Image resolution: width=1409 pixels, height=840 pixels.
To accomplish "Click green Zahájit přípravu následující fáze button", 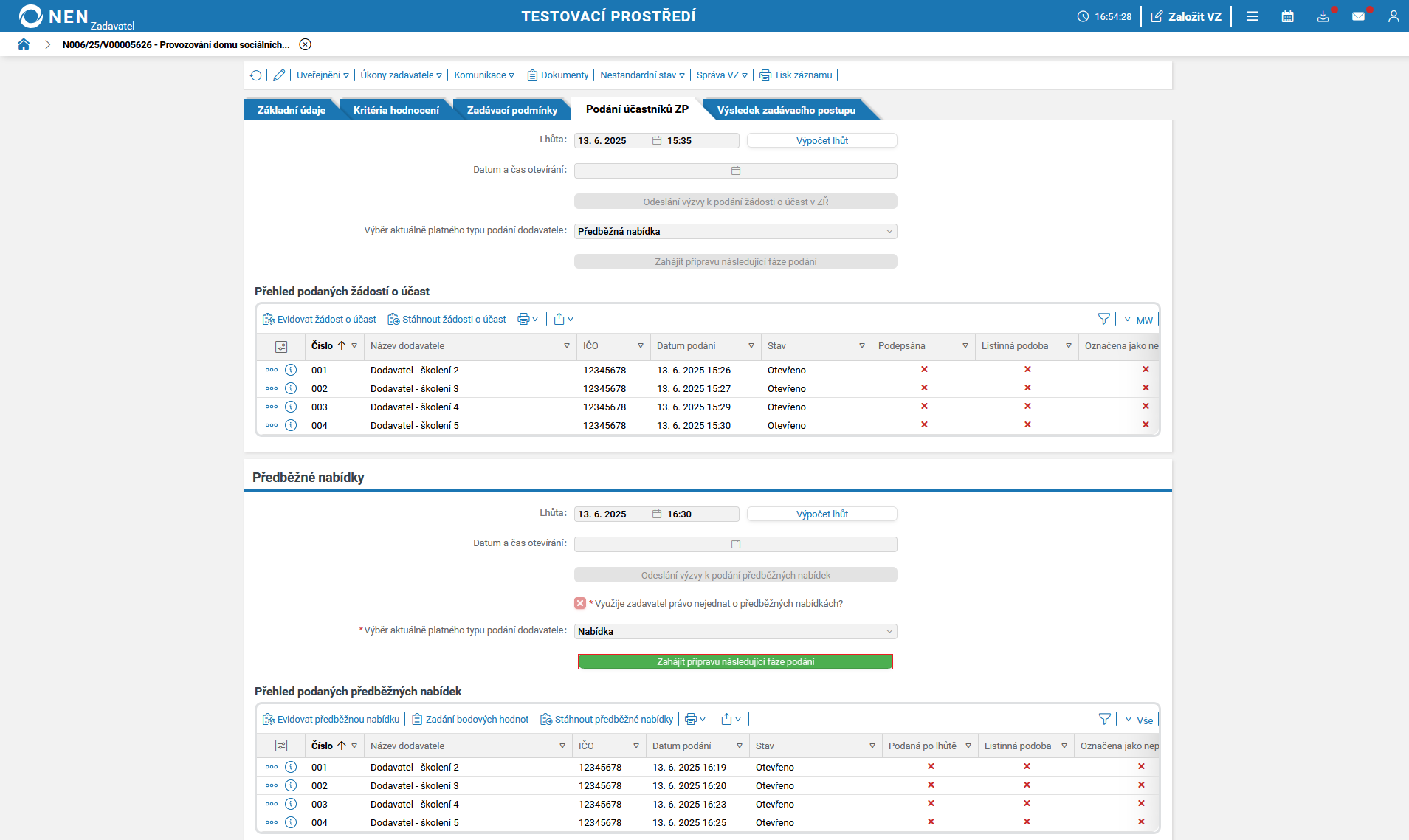I will 736,662.
